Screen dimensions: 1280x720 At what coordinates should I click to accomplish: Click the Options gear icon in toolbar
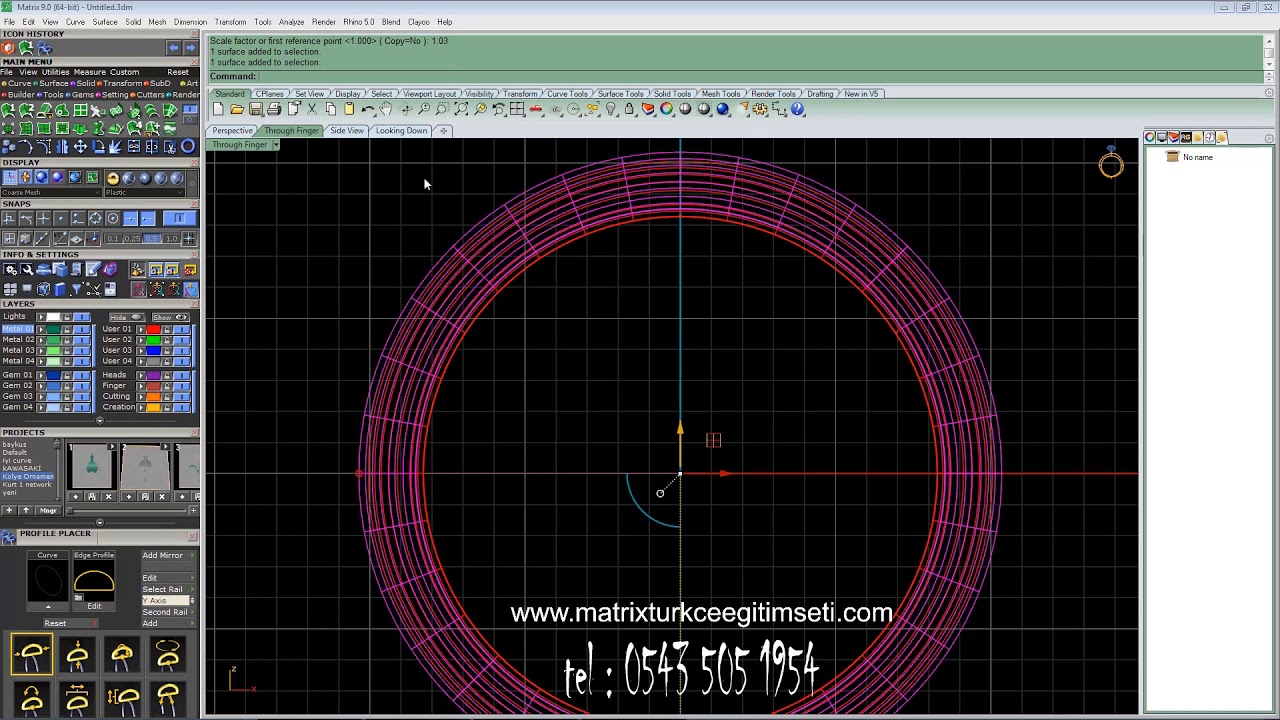tap(761, 109)
